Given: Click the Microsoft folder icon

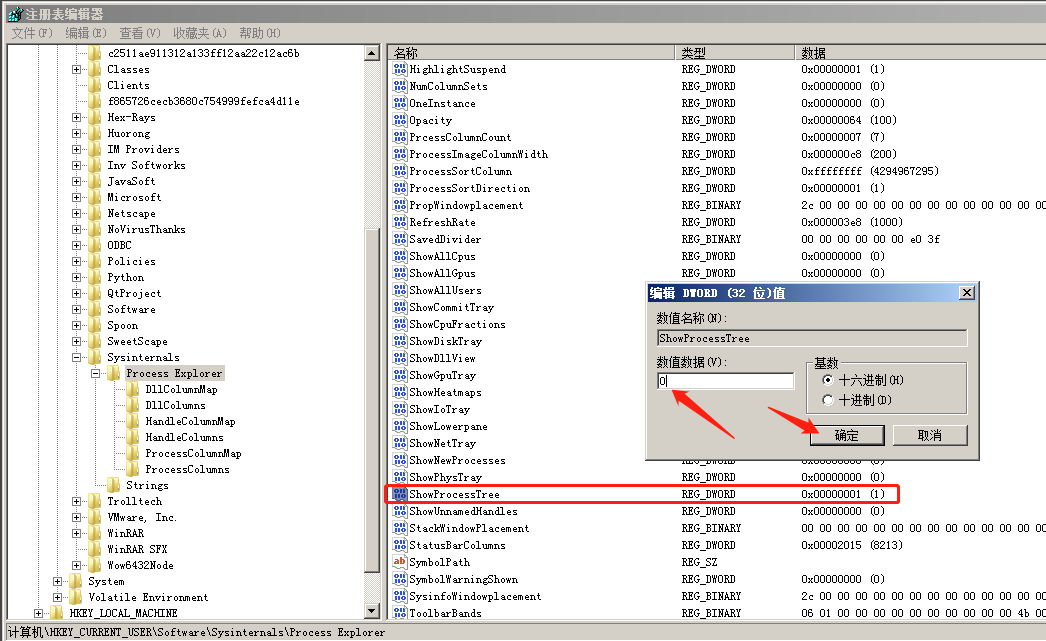Looking at the screenshot, I should coord(95,197).
